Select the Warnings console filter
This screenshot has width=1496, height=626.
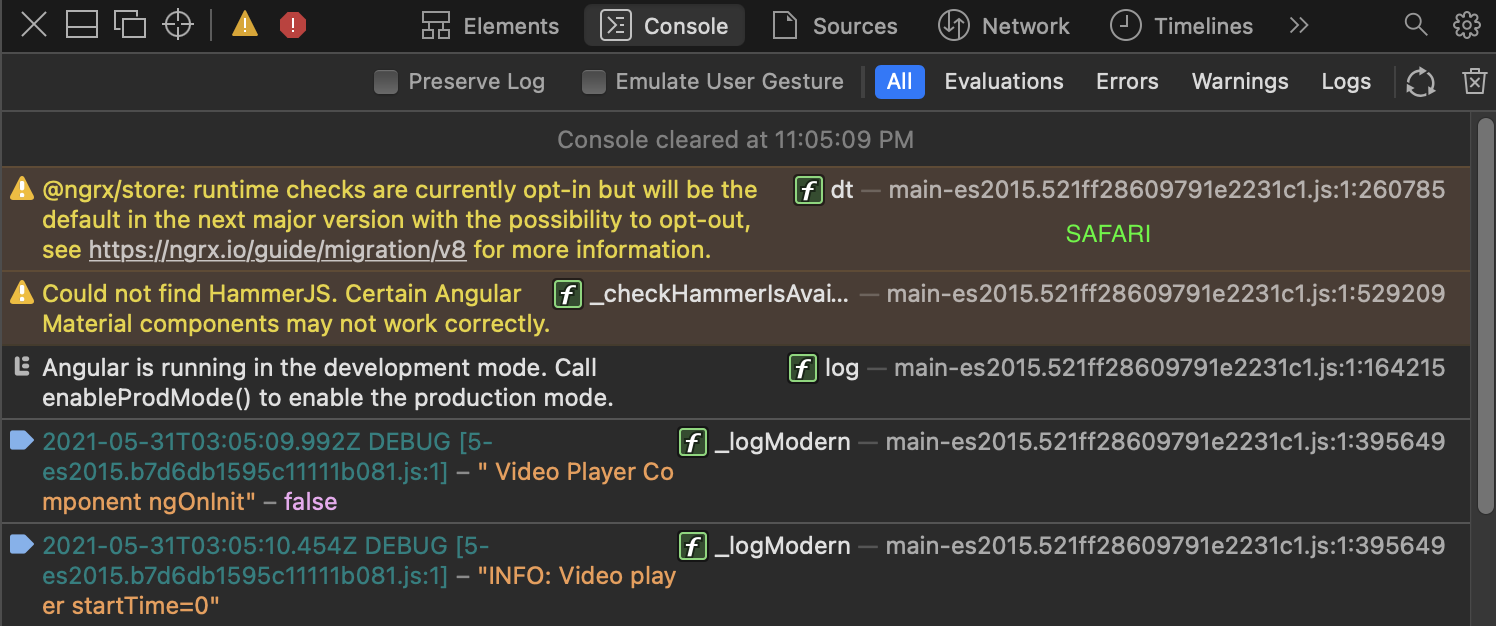pos(1240,81)
